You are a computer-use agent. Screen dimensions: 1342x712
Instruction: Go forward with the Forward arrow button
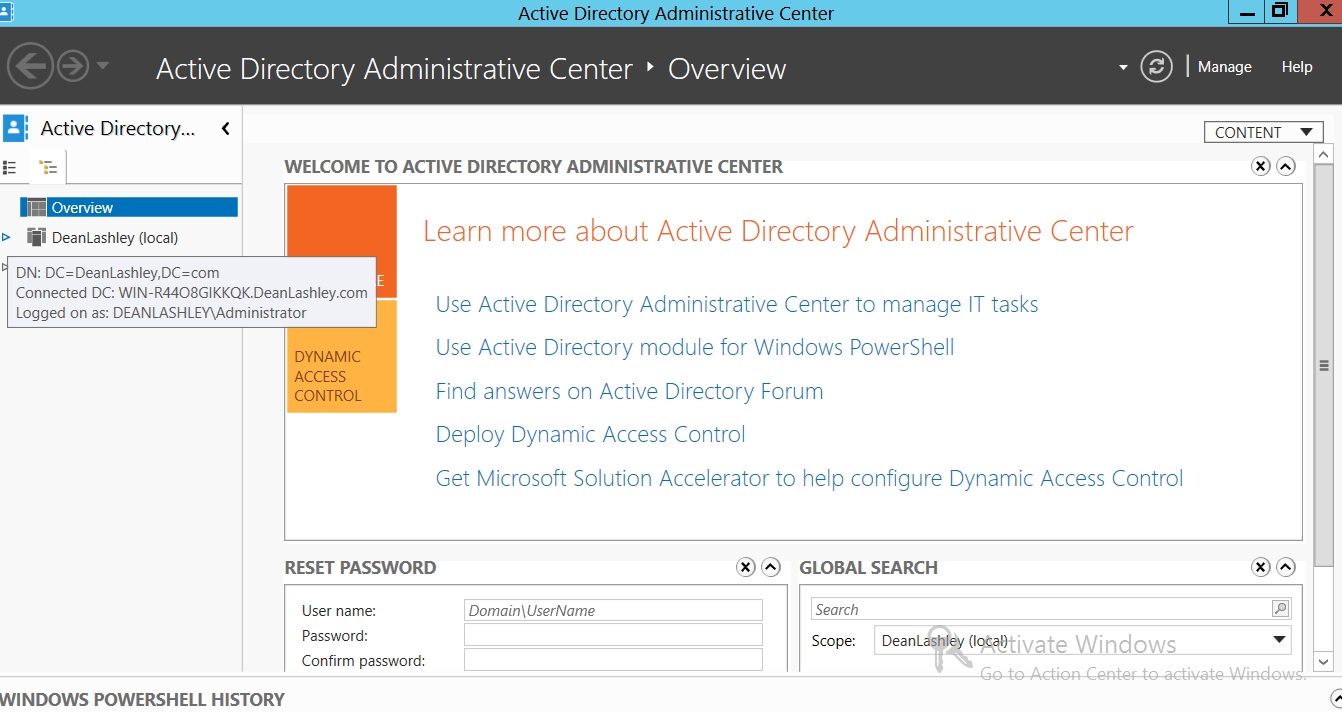(x=73, y=67)
